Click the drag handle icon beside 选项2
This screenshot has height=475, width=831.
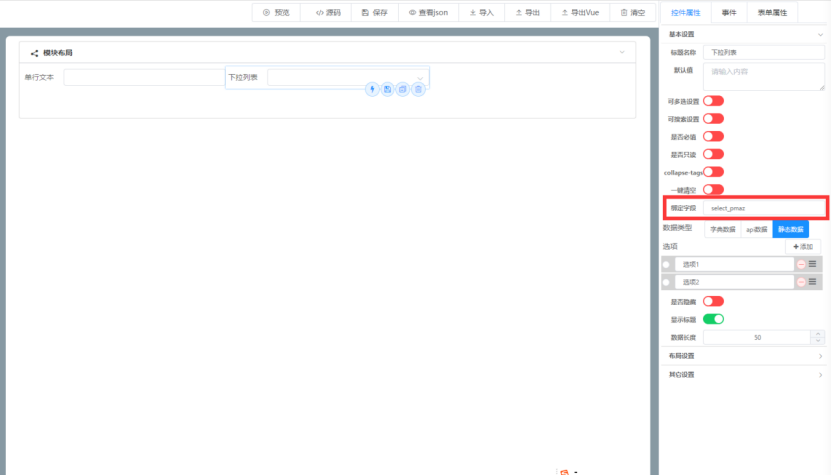(813, 282)
